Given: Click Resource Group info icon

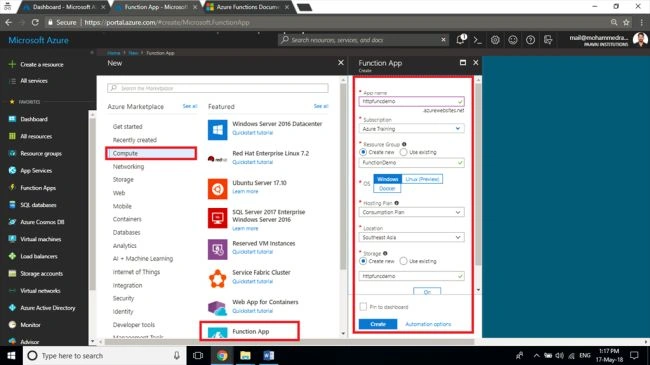Looking at the screenshot, I should tap(404, 144).
